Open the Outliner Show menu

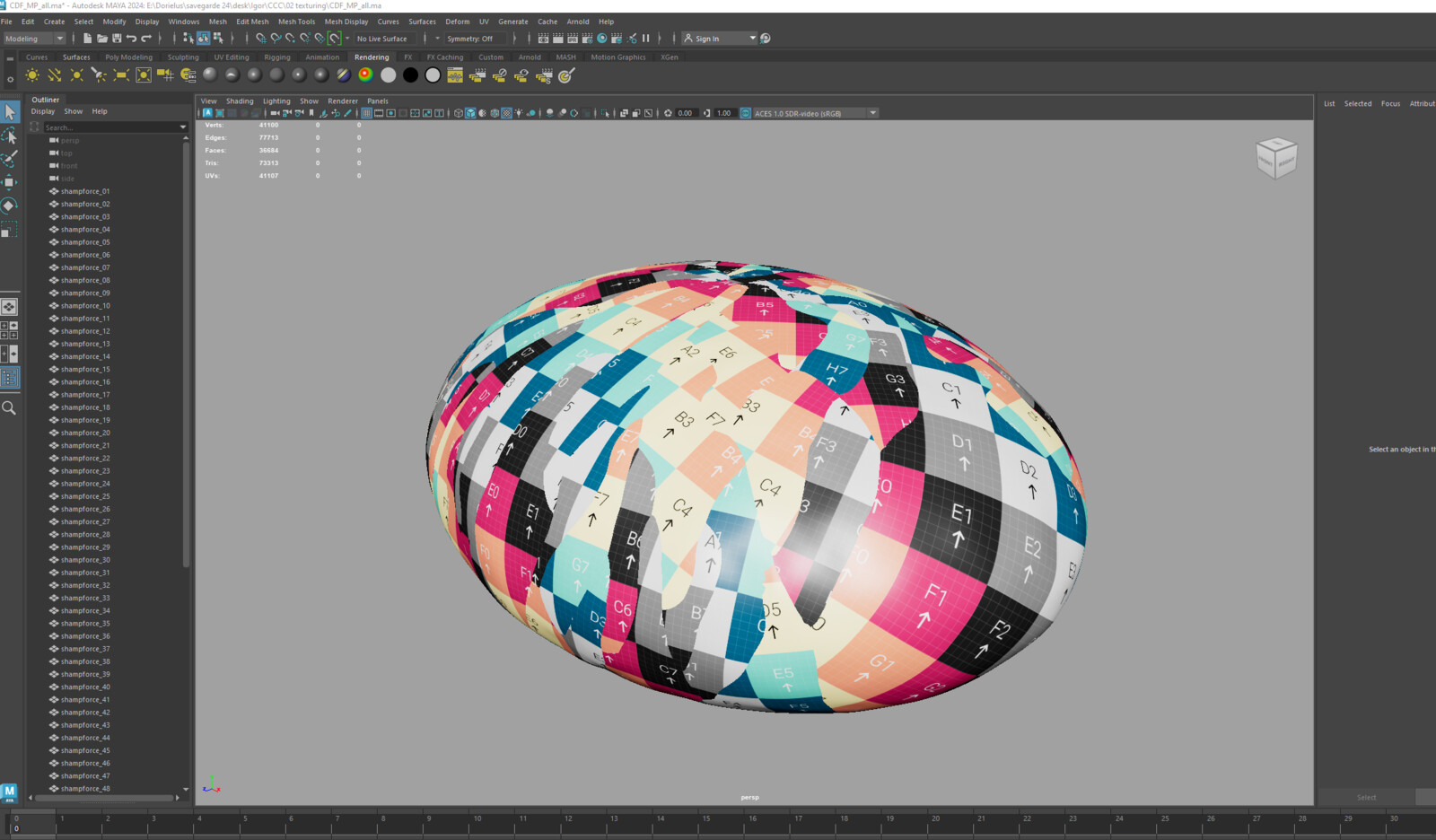74,111
